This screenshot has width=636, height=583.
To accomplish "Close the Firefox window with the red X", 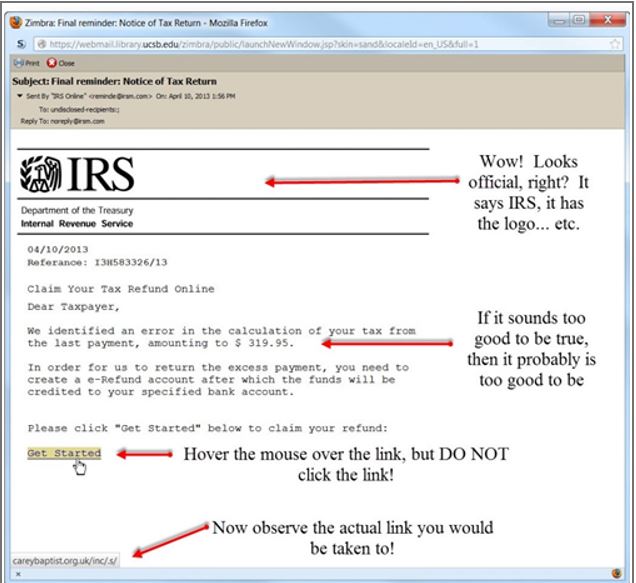I will [x=608, y=20].
